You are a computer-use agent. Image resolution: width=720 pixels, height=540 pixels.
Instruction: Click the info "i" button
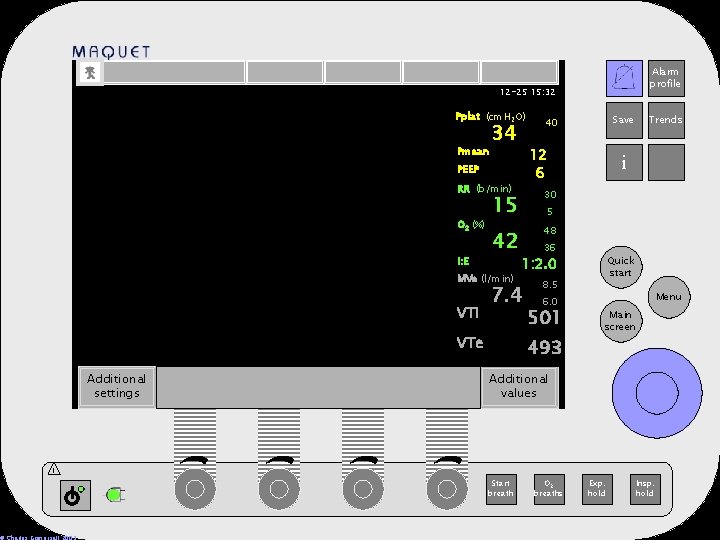point(624,162)
